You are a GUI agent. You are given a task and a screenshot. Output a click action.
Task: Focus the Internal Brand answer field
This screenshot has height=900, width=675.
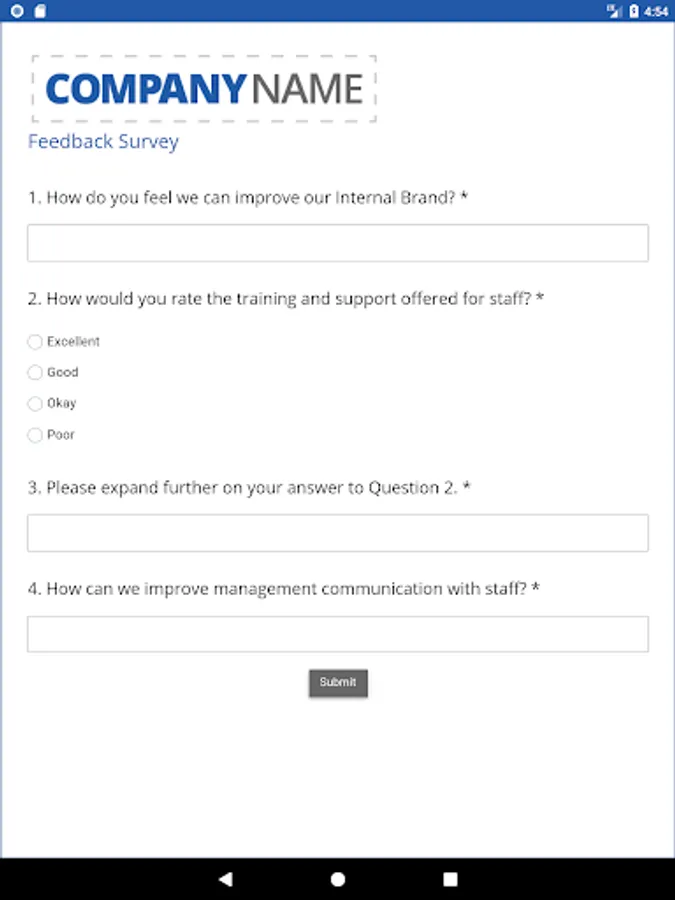[x=337, y=243]
